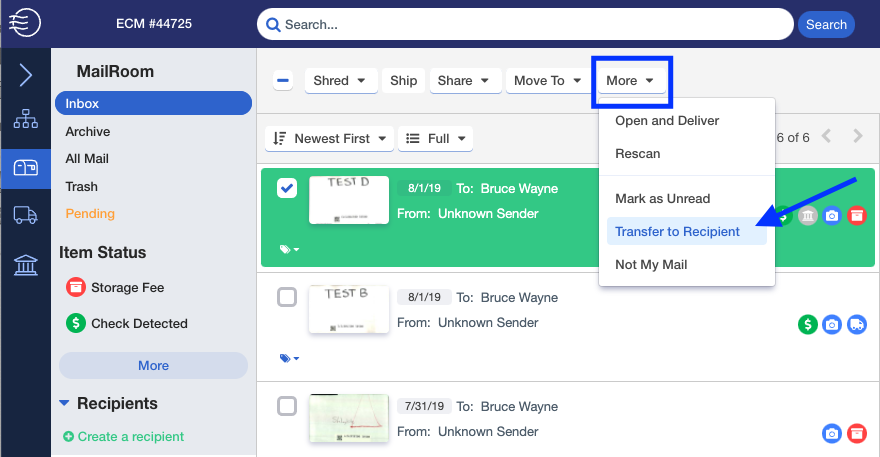Click the camera scan icon on 7/31/19 row

click(x=832, y=433)
